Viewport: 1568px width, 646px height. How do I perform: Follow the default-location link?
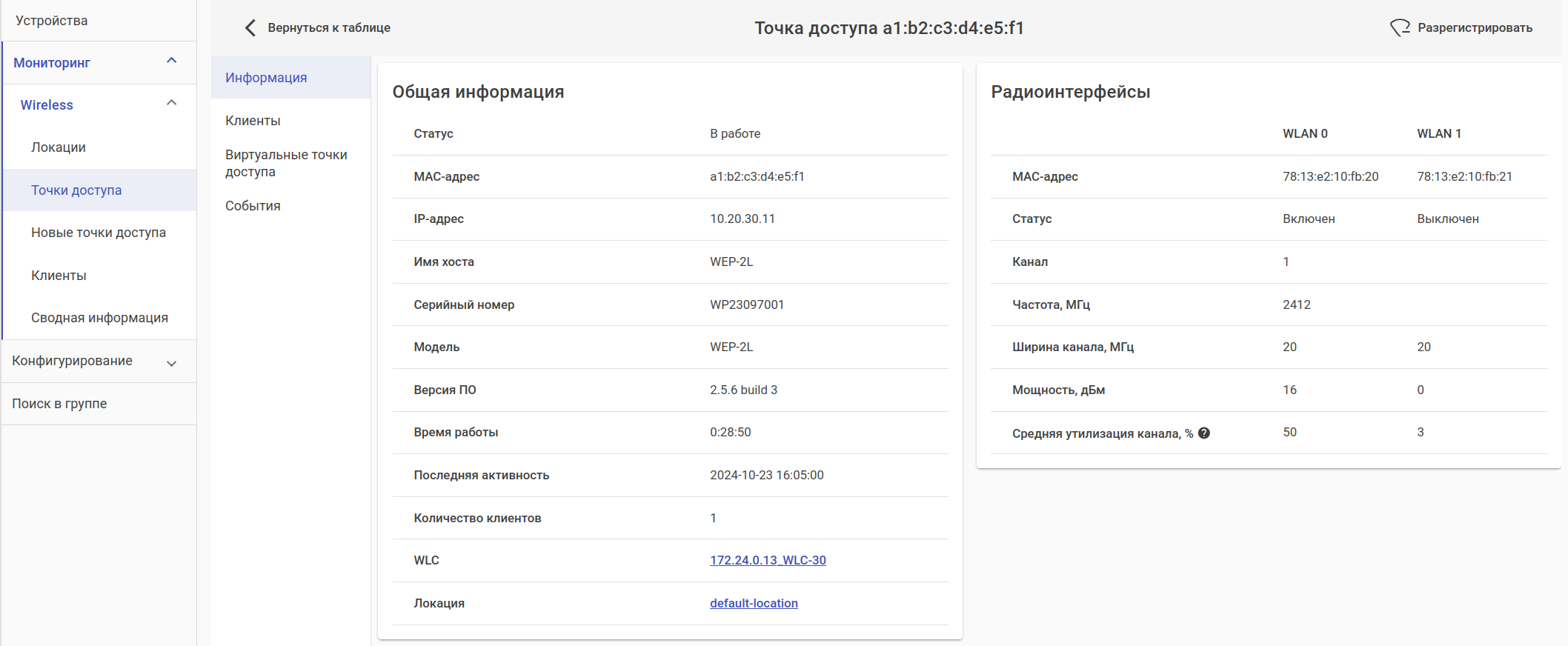(x=754, y=603)
